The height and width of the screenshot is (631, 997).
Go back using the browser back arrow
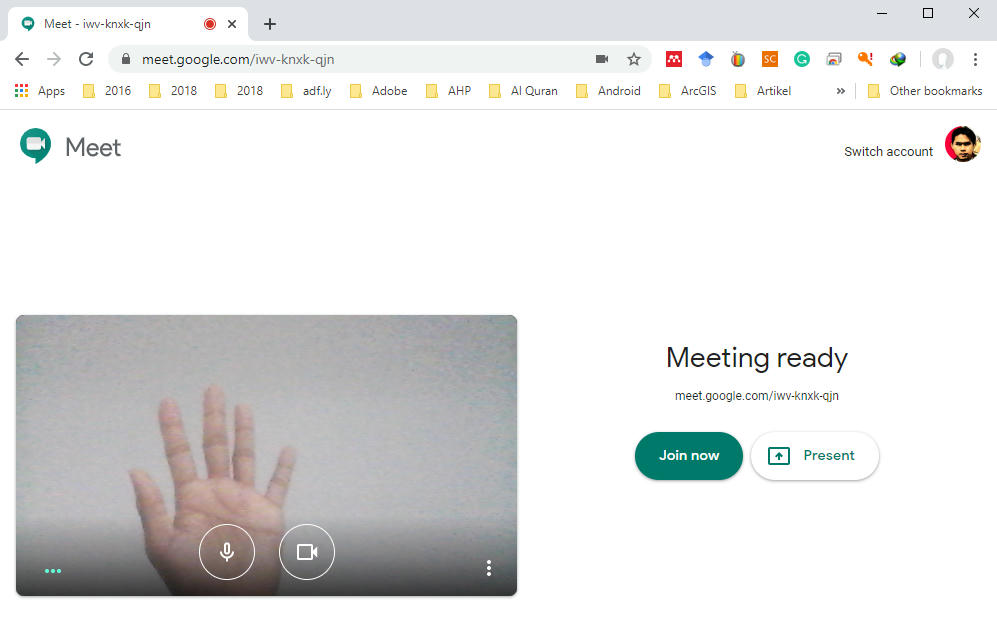(22, 59)
